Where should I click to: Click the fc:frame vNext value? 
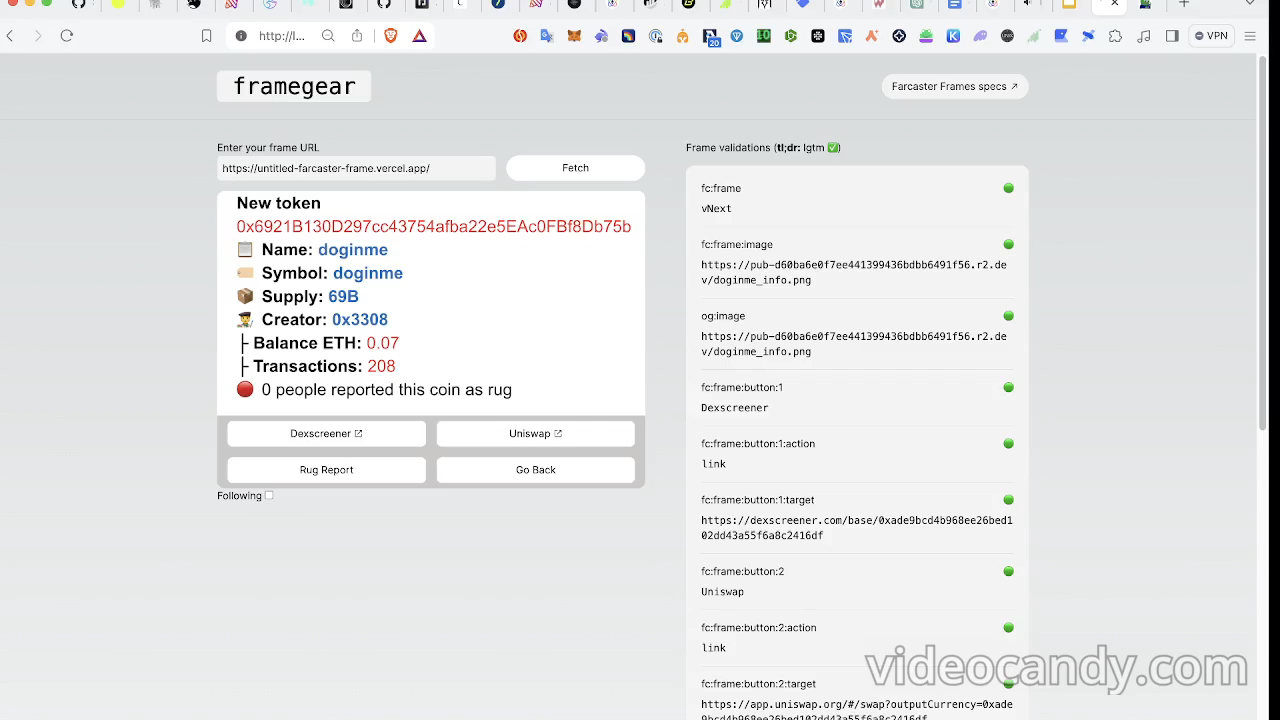[716, 209]
